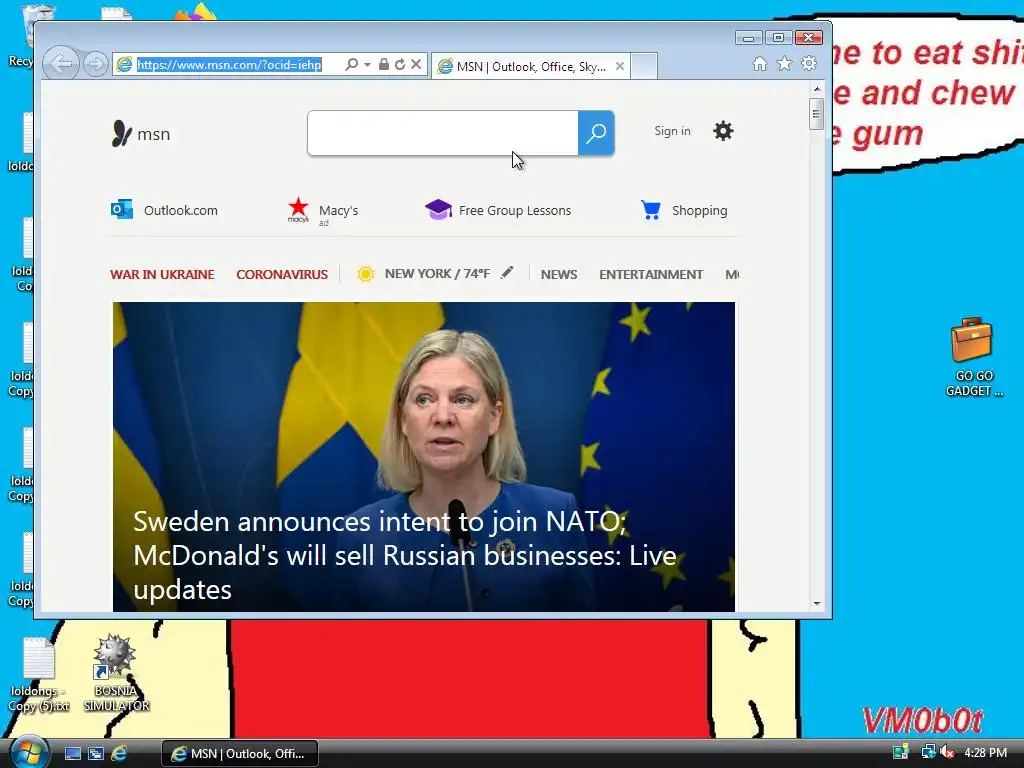The image size is (1024, 768).
Task: Refresh the page with the reload icon
Action: click(400, 64)
